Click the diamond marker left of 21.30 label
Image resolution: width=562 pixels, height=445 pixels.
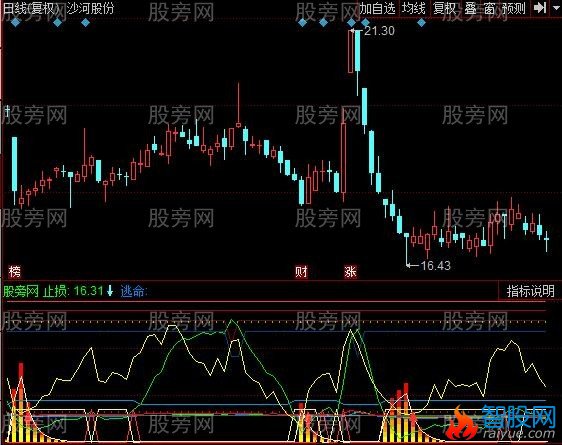click(352, 23)
